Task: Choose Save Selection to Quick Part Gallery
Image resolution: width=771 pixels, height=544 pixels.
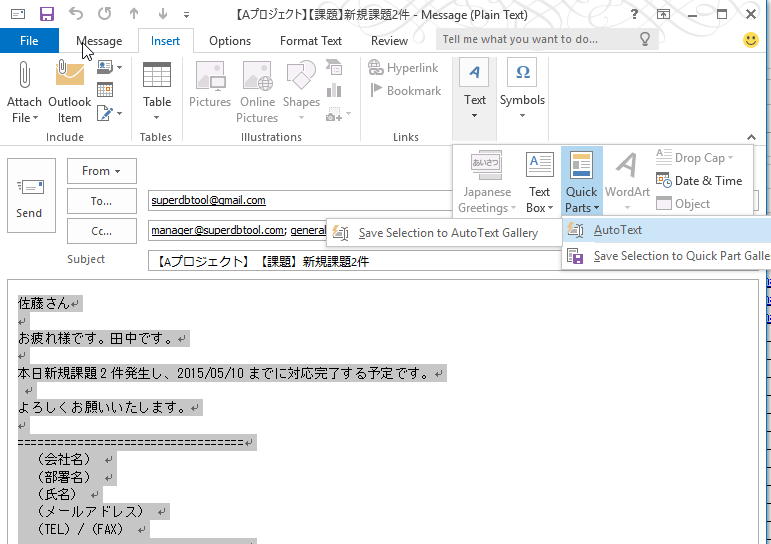Action: point(667,256)
